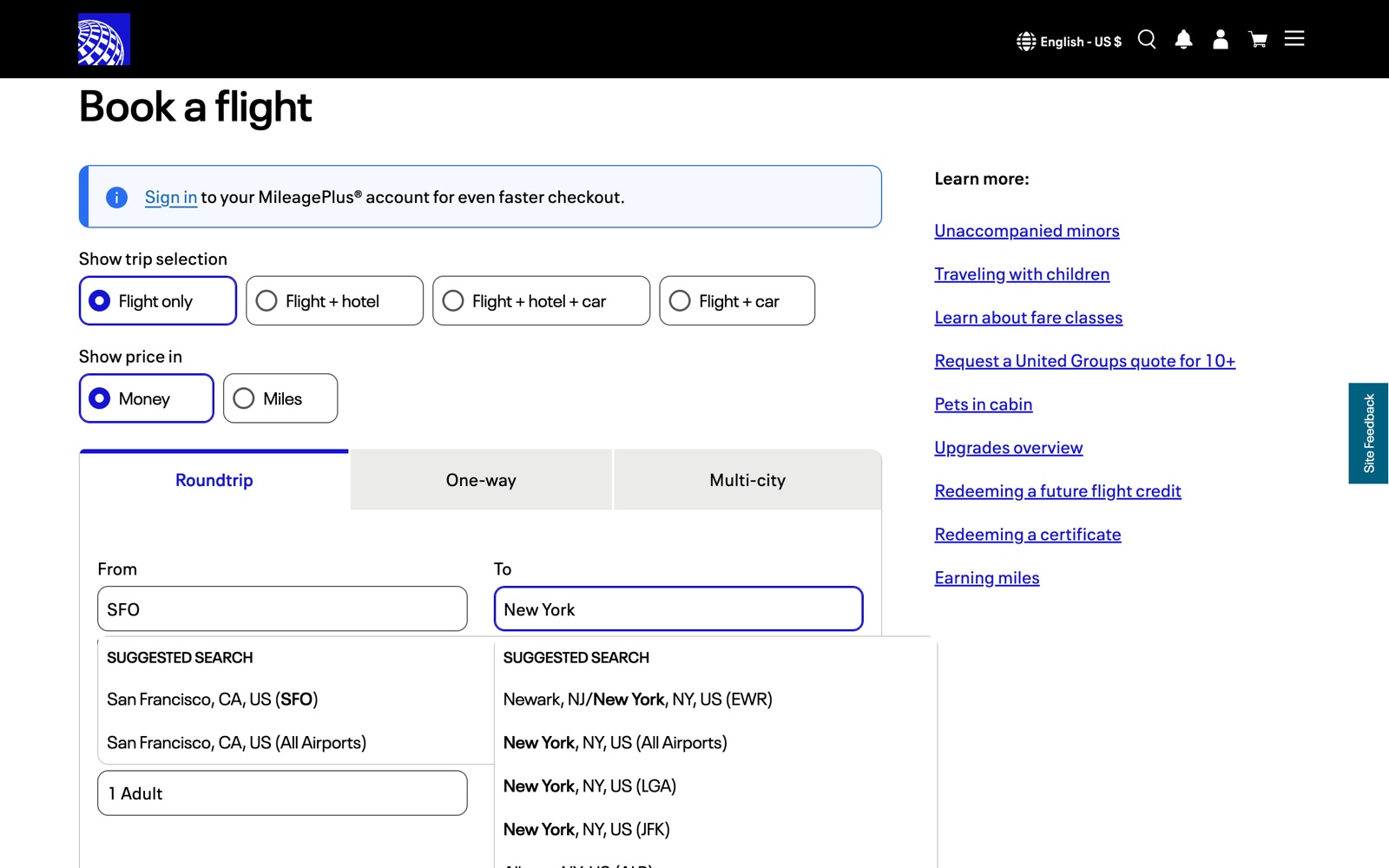
Task: Pick New York, NY, US (All Airports)
Action: 715,743
